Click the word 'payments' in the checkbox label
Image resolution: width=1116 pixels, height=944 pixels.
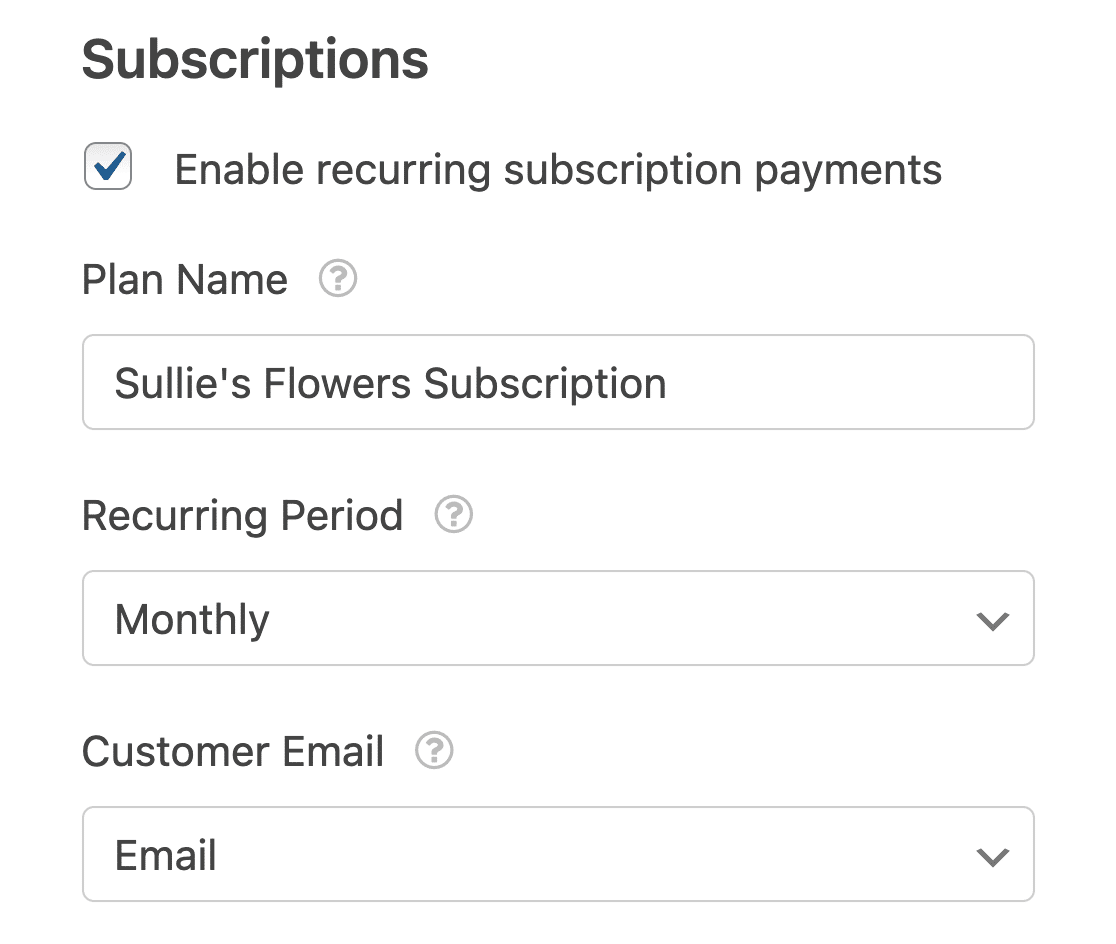848,172
